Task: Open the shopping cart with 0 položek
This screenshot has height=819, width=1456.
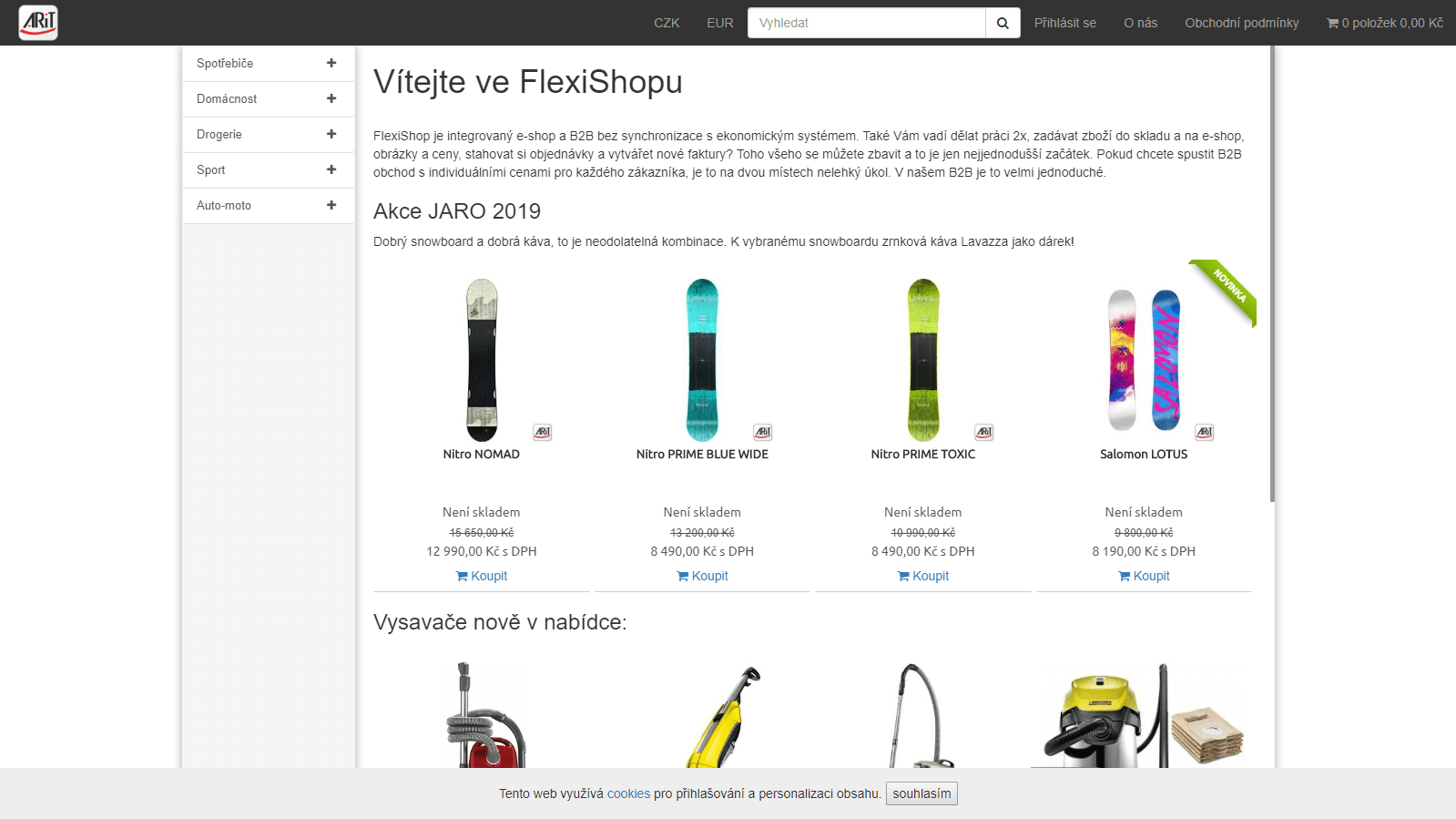Action: [x=1384, y=23]
